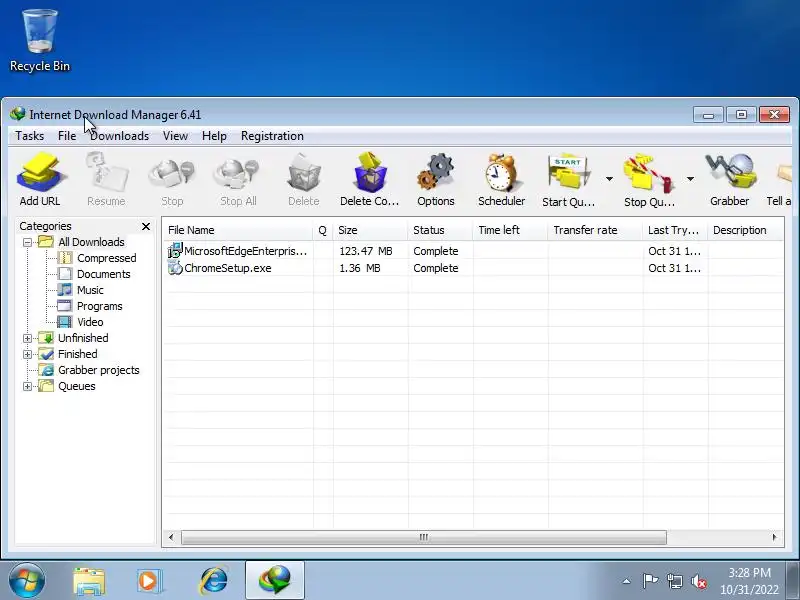
Task: Select the Compressed category icon
Action: pos(65,258)
